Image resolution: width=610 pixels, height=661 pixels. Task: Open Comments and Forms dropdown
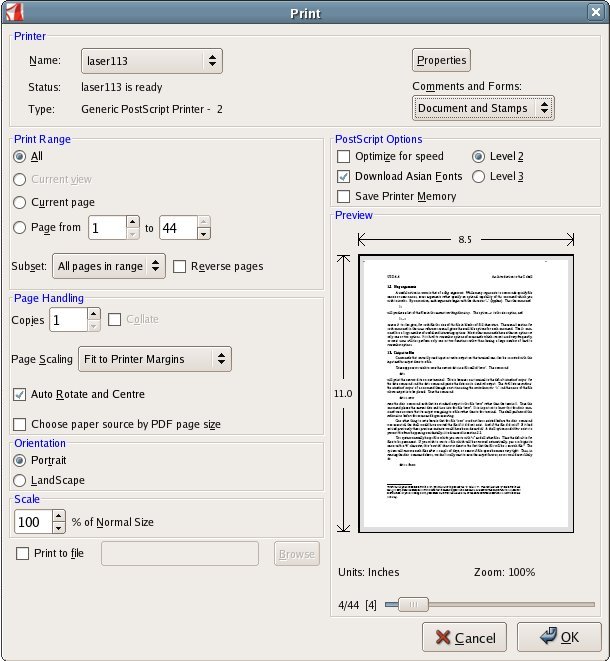[x=483, y=108]
